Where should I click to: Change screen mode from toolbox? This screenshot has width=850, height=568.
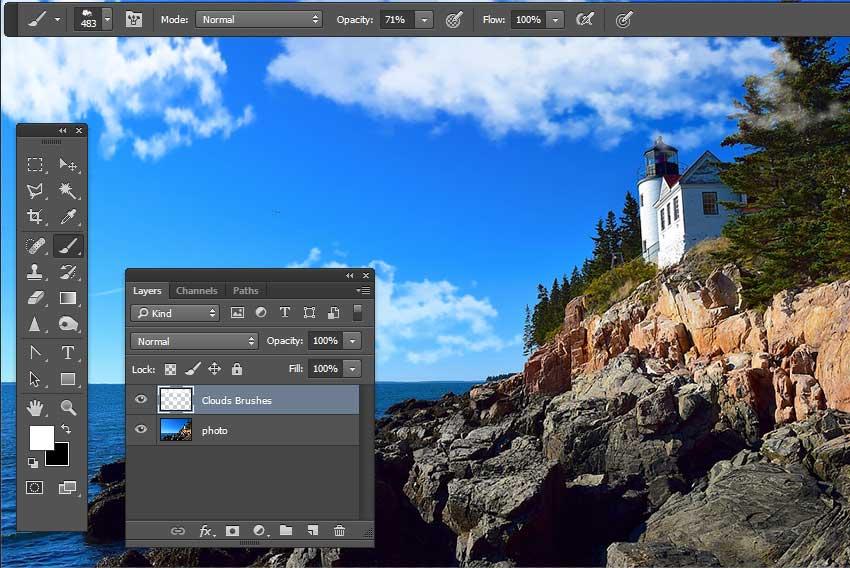(67, 487)
